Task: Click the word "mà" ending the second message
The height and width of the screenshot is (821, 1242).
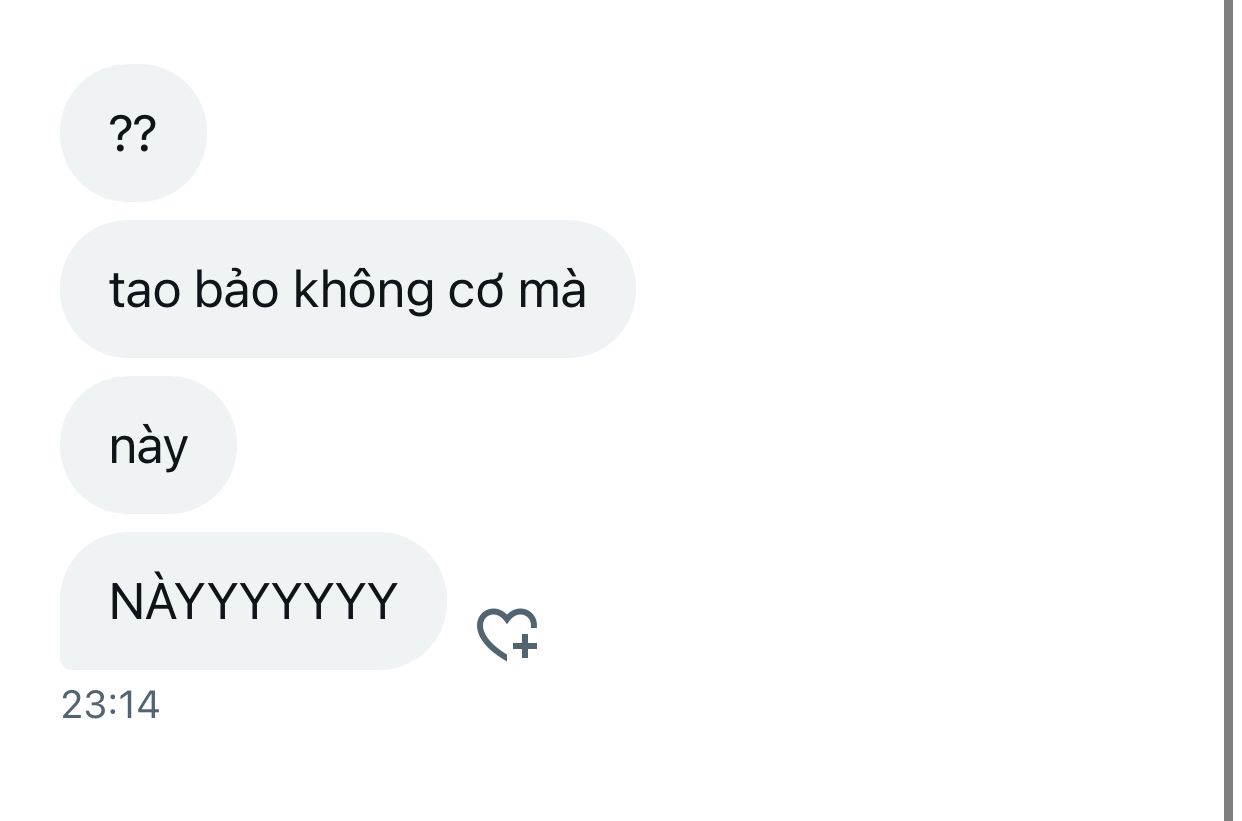Action: click(553, 290)
